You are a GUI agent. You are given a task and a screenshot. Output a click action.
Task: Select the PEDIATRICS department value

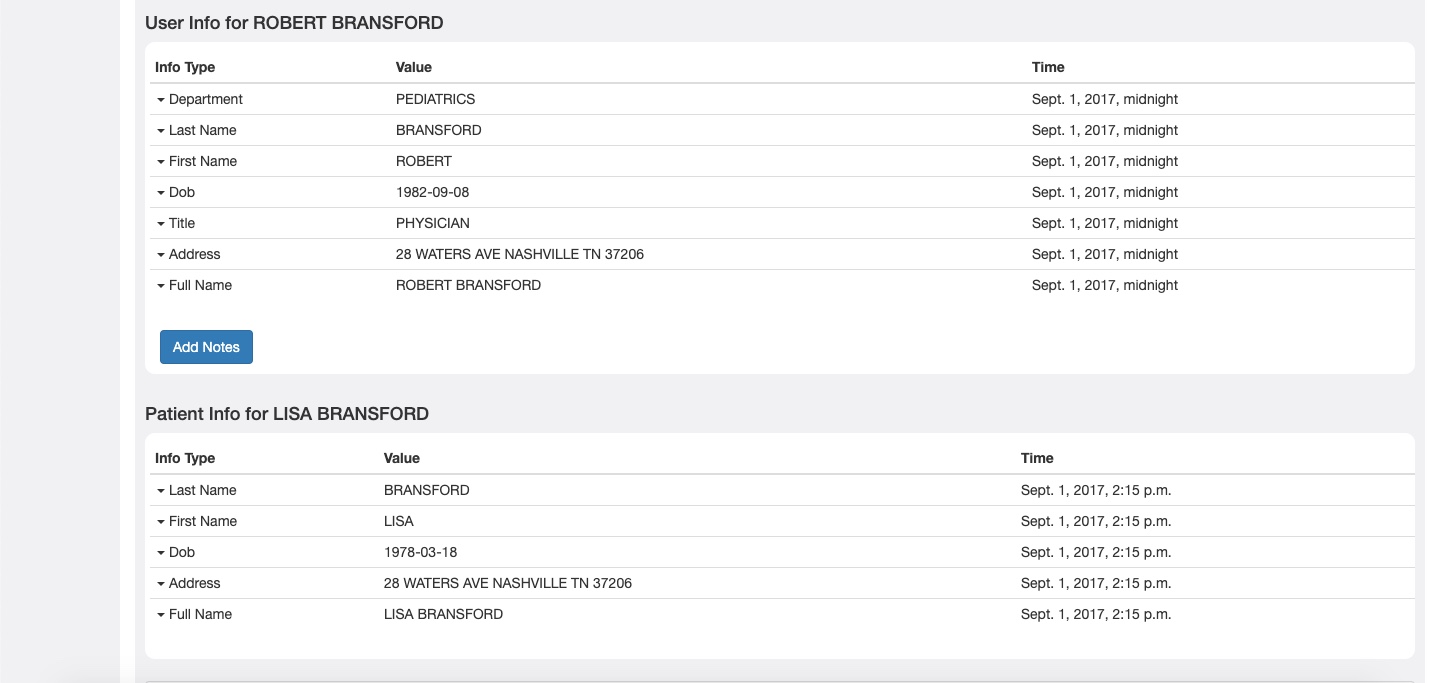(x=435, y=99)
